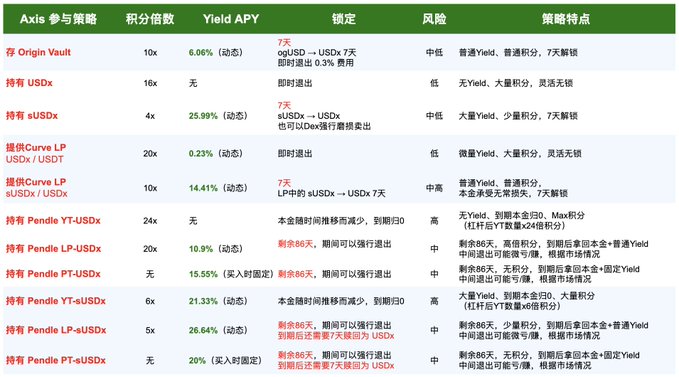Click 'ogUSD → USDx 7天' lock text
The width and height of the screenshot is (679, 377).
coord(317,52)
